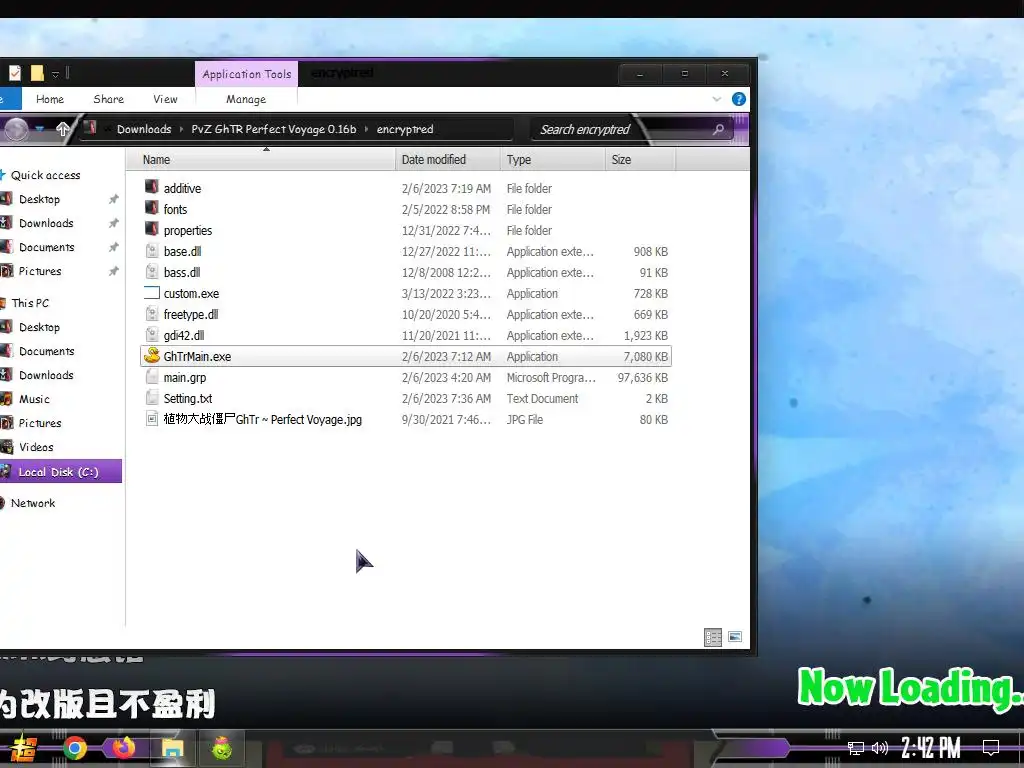Click the Text Document type cell
Viewport: 1024px width, 768px height.
click(542, 398)
